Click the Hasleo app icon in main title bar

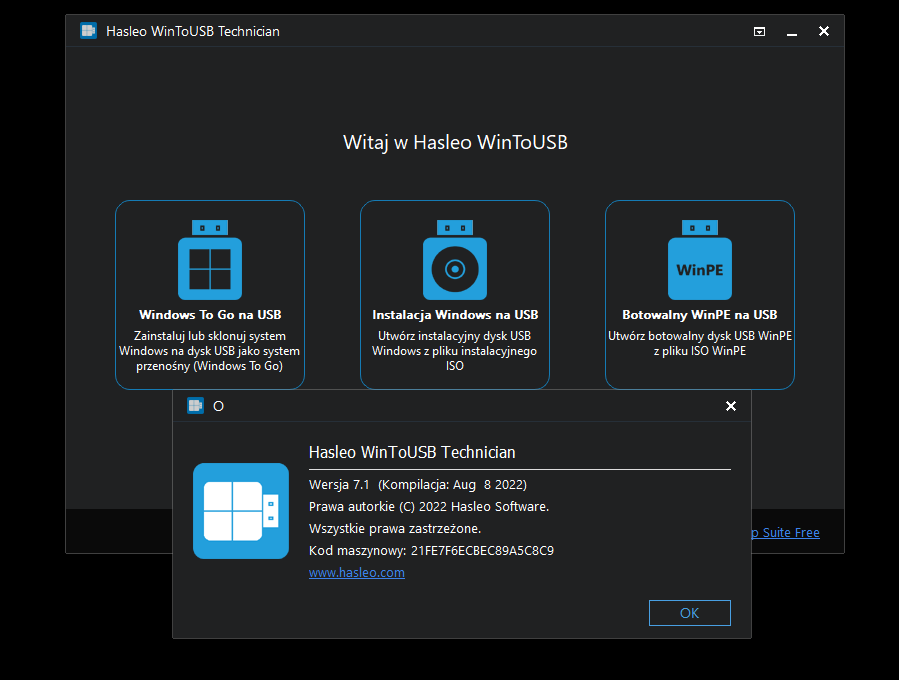click(x=88, y=31)
